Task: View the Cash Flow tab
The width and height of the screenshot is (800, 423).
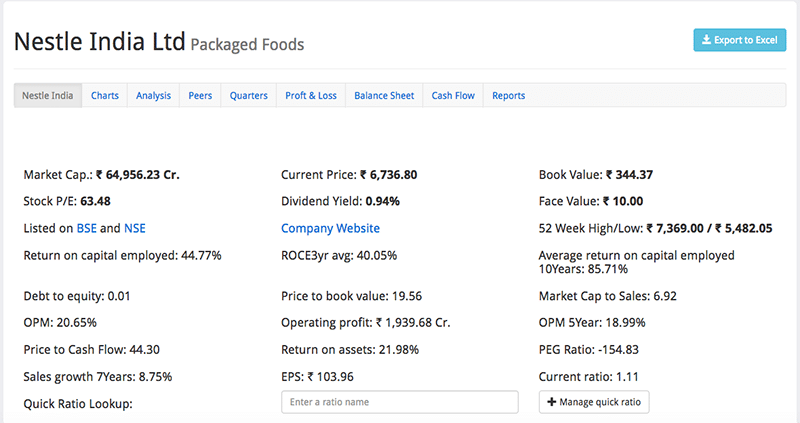Action: 453,95
